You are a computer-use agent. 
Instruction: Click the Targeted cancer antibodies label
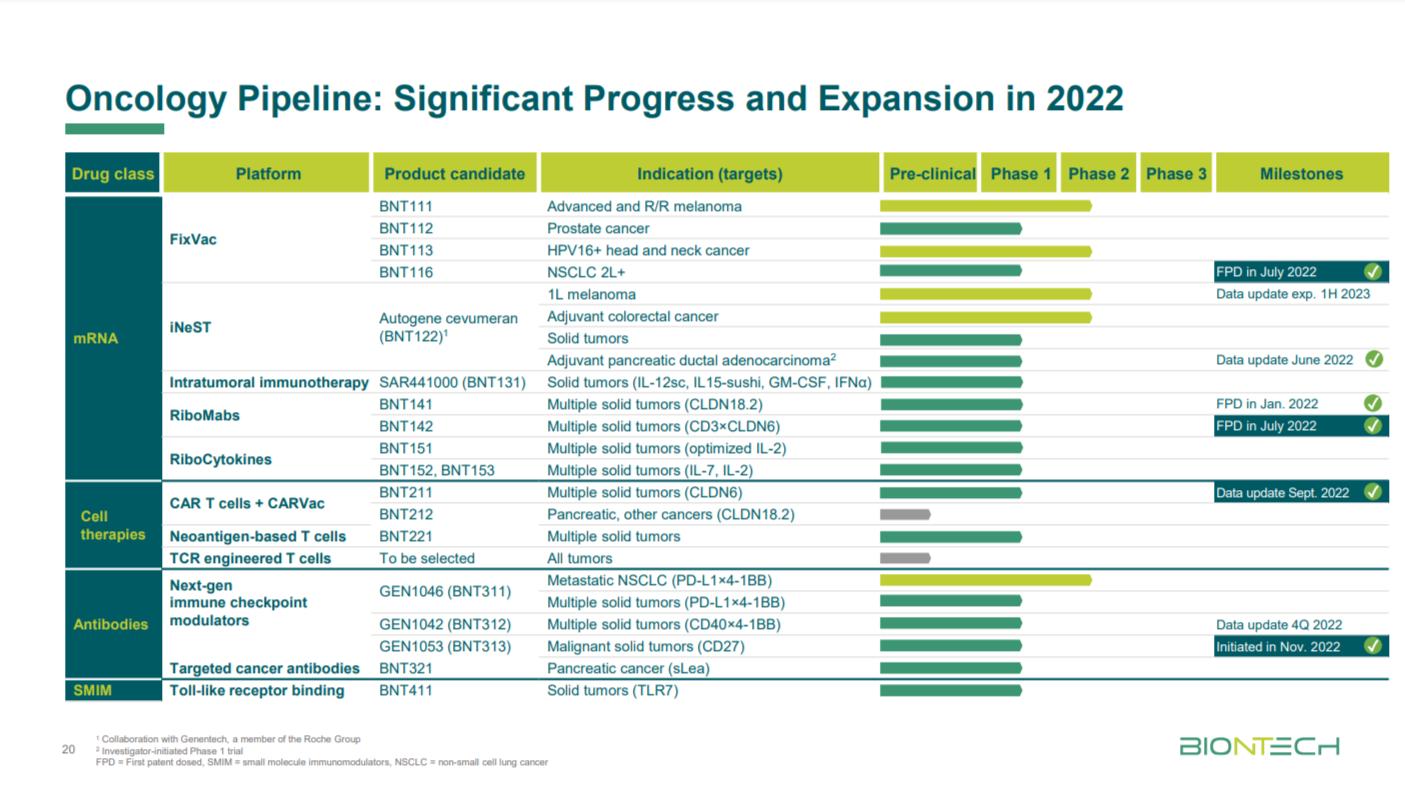click(264, 668)
